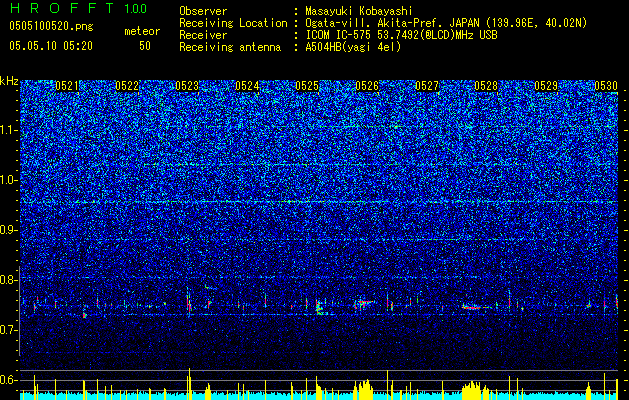Click the 0523 time marker
The image size is (629, 400).
point(187,86)
